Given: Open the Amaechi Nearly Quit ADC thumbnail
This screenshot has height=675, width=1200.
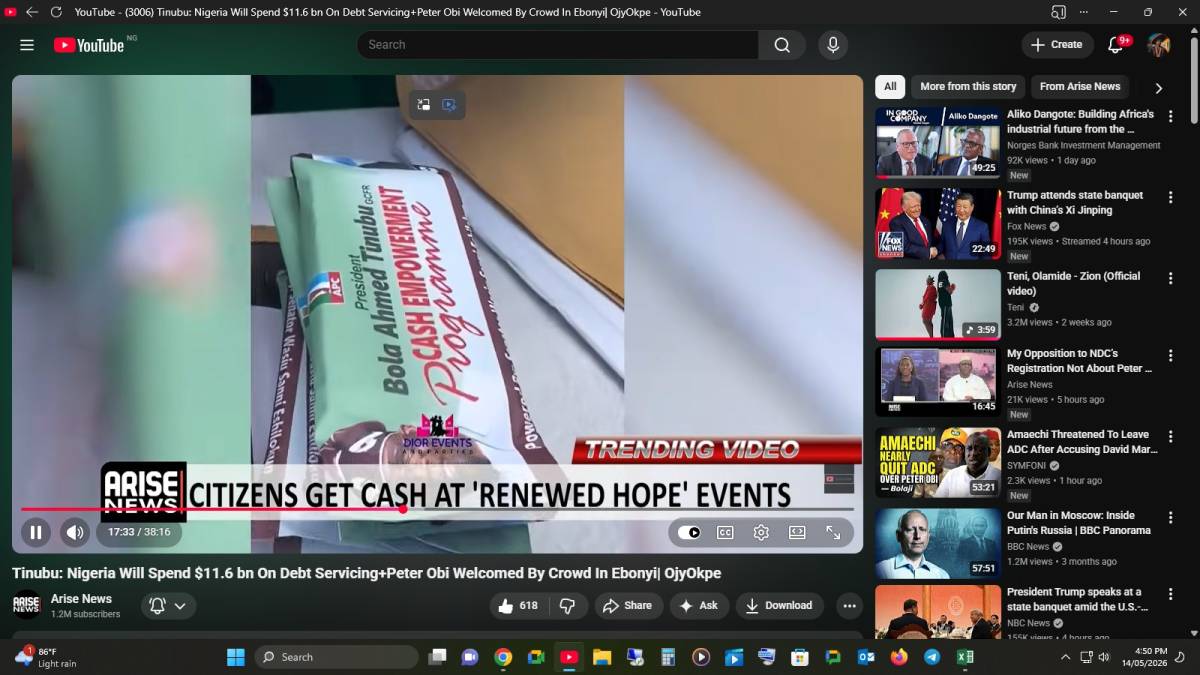Looking at the screenshot, I should pyautogui.click(x=938, y=462).
